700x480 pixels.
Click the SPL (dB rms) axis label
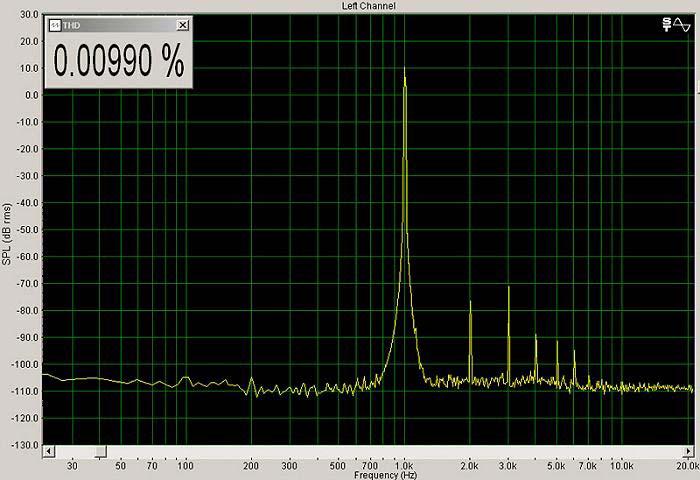7,232
